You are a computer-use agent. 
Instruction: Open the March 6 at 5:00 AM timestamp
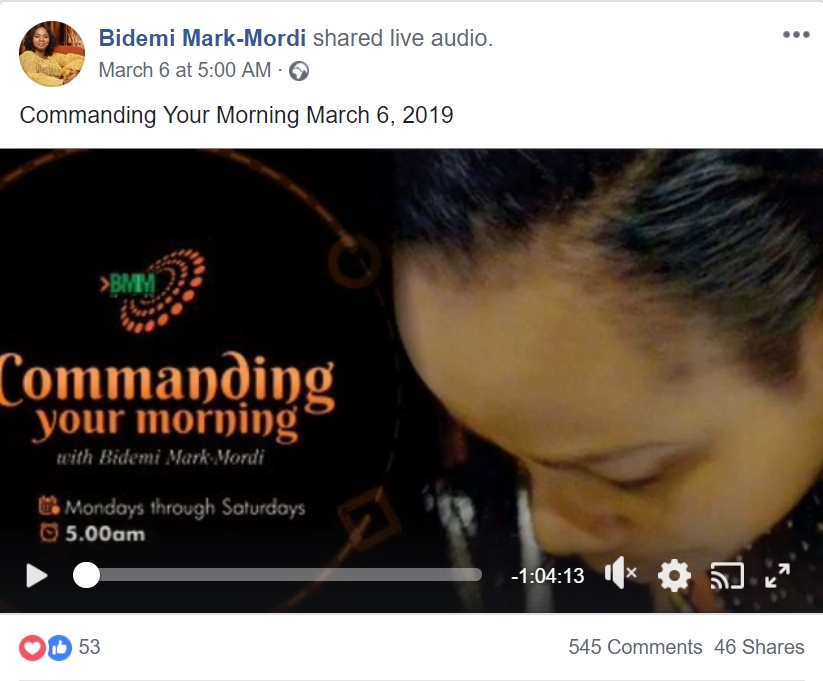(x=185, y=70)
